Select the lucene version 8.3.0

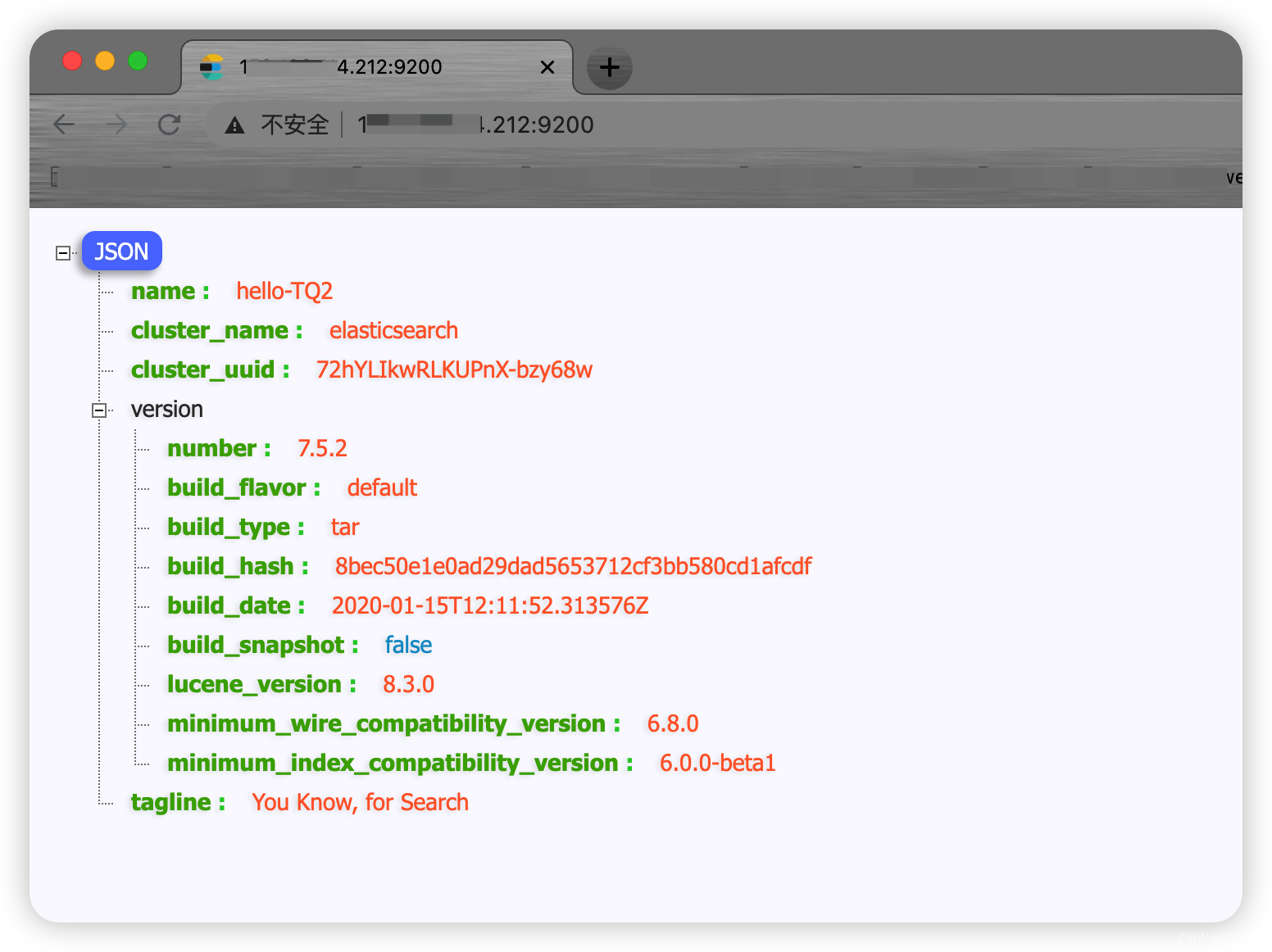[x=408, y=684]
